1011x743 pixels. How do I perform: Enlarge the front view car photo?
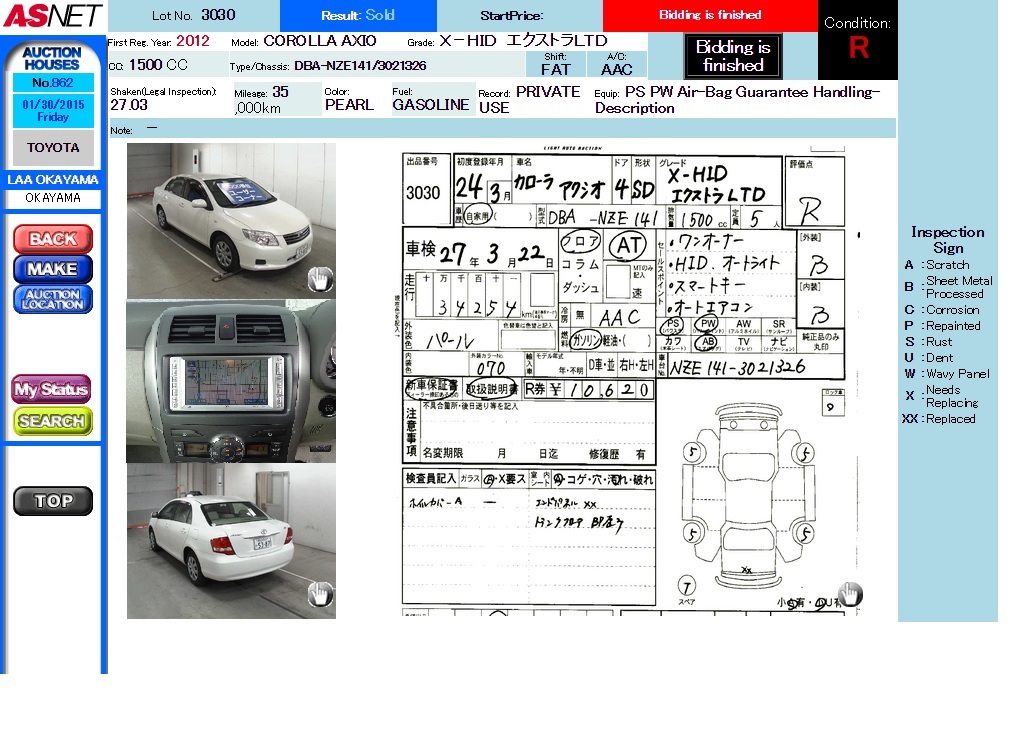click(230, 220)
